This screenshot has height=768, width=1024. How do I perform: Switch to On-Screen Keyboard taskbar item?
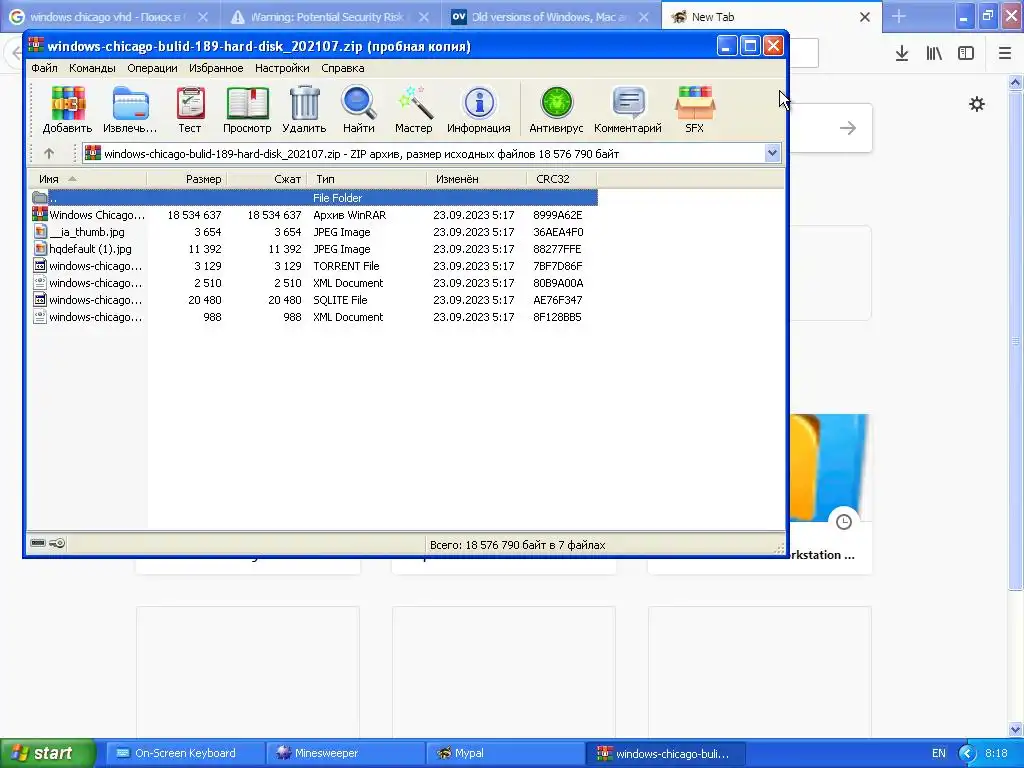click(x=184, y=753)
